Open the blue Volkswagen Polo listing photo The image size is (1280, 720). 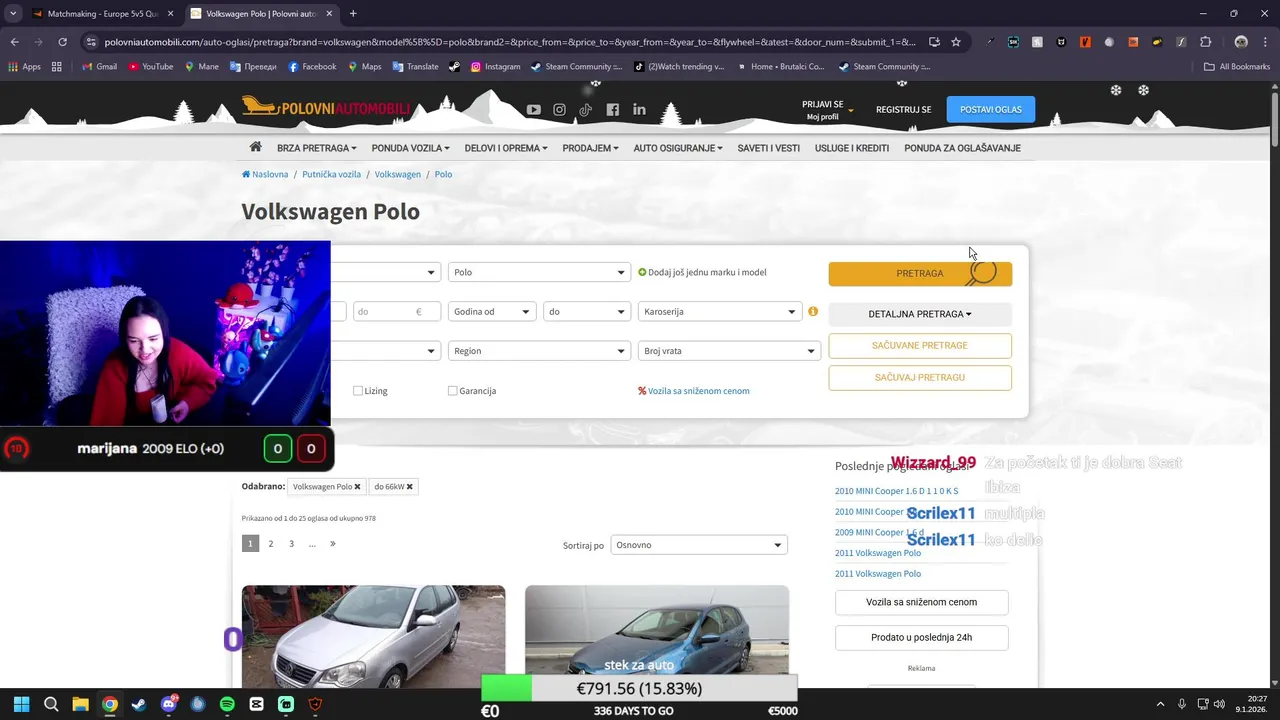coord(657,636)
